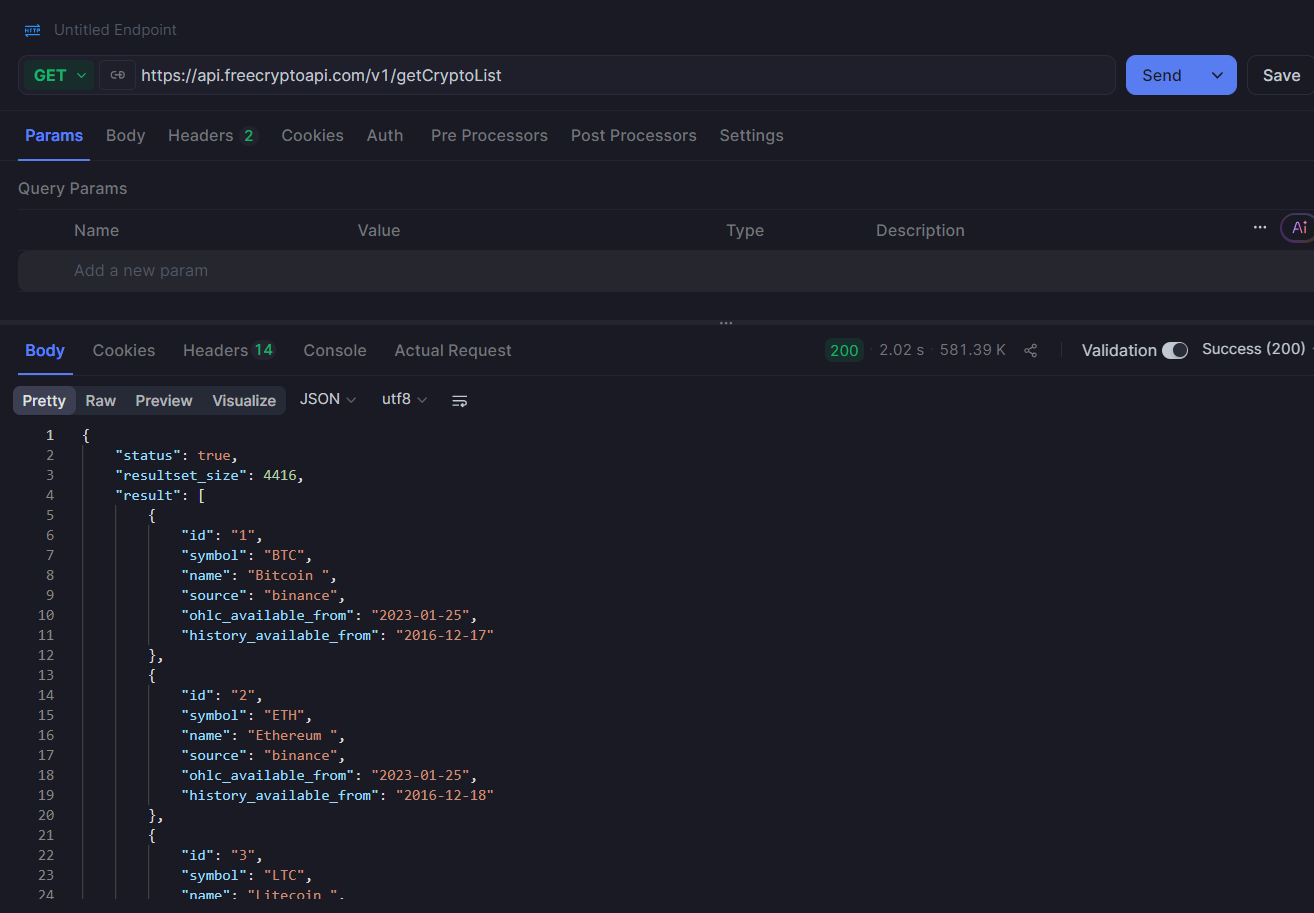
Task: Click the panel divider dots between request and response
Action: click(725, 321)
